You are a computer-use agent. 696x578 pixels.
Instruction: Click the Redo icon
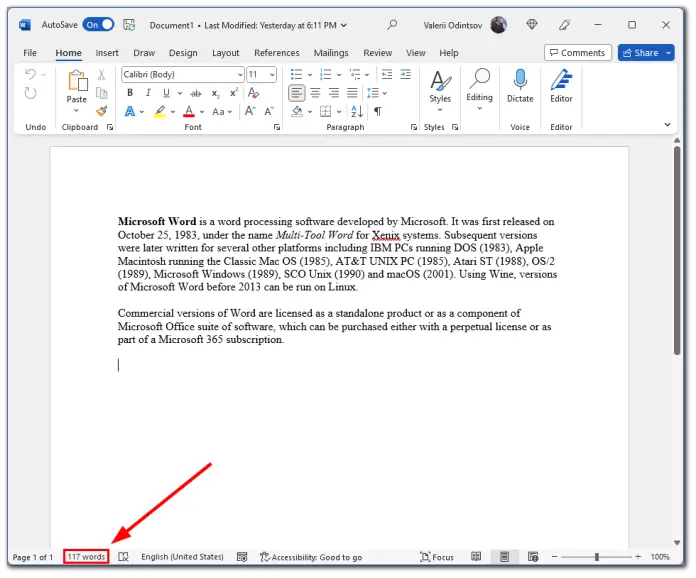pos(30,93)
